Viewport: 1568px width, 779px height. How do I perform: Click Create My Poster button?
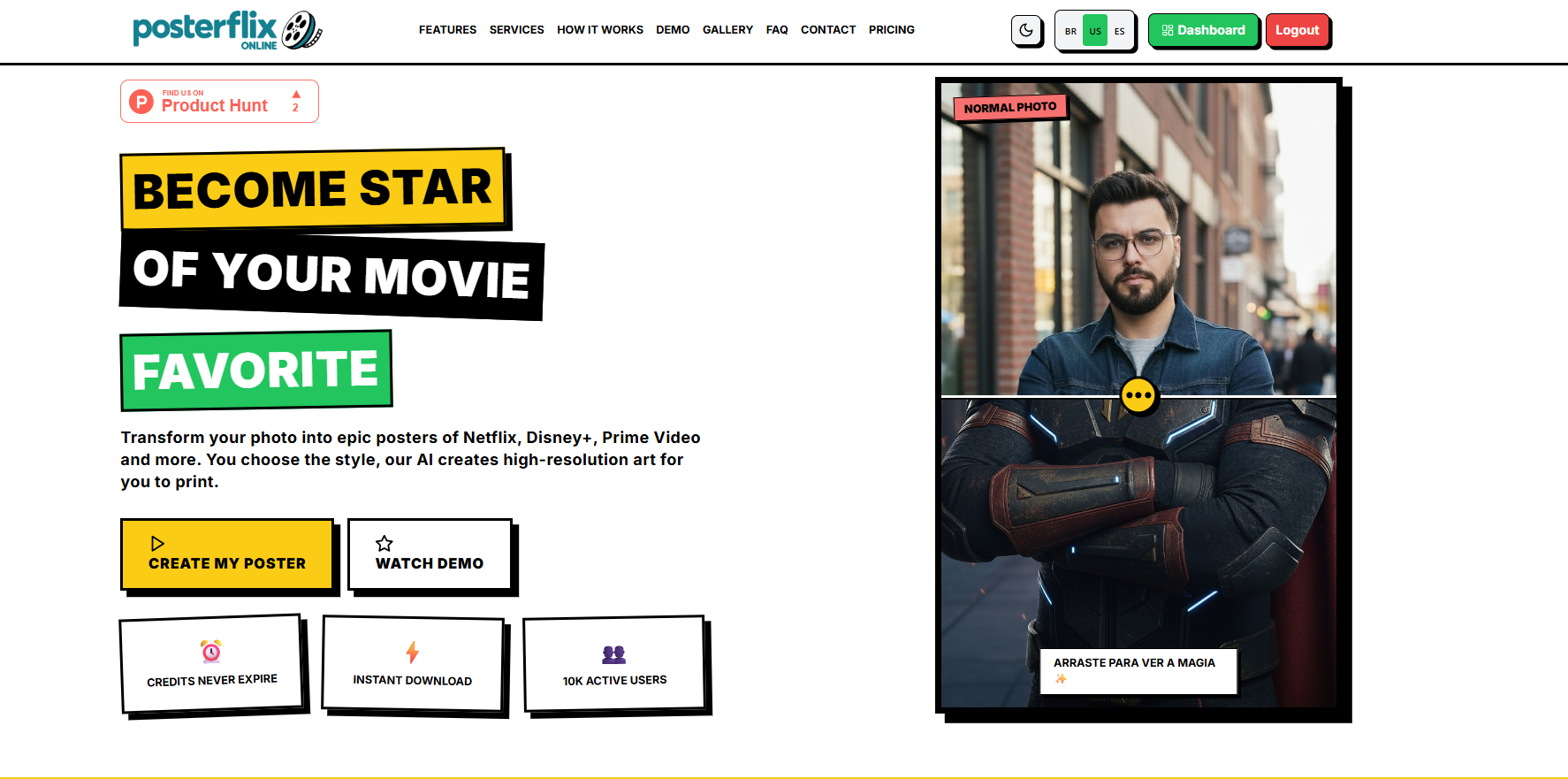227,554
